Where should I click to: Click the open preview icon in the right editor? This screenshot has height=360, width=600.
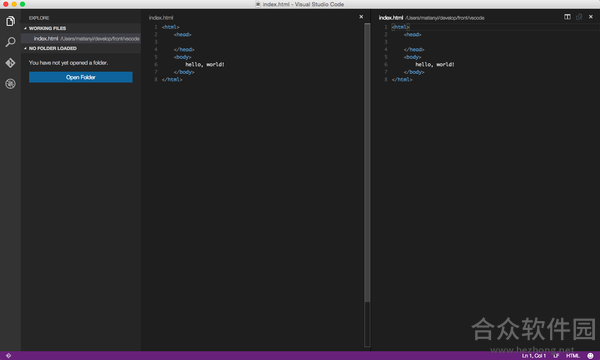579,17
